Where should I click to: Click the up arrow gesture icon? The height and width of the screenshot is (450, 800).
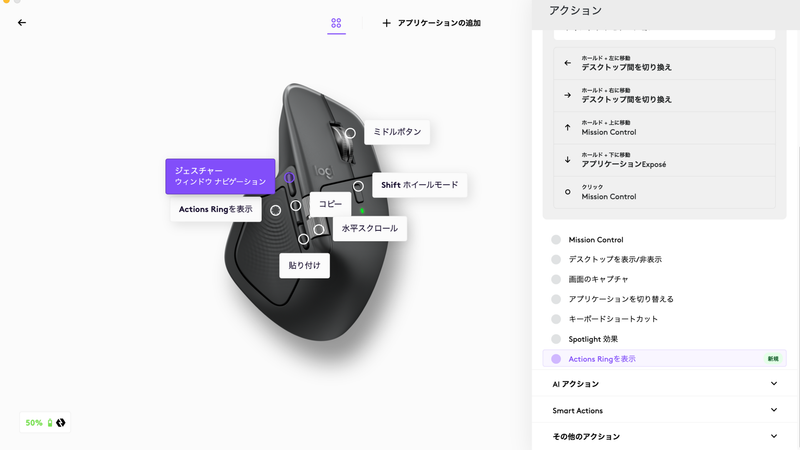coord(567,128)
